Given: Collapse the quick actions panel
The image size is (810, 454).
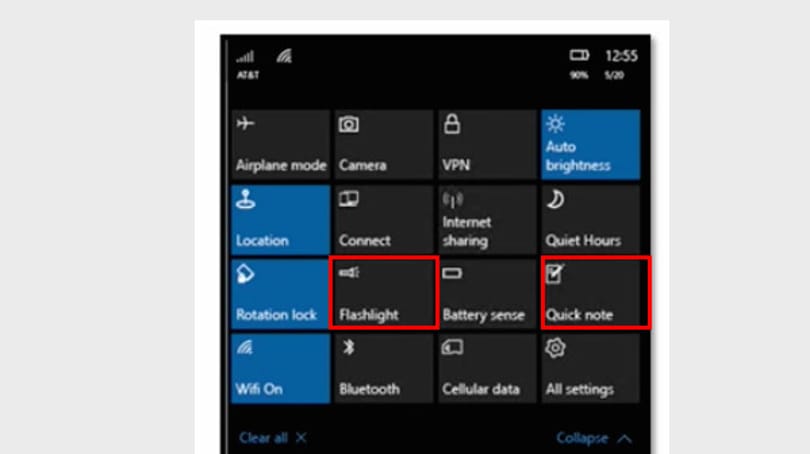Looking at the screenshot, I should [x=594, y=438].
